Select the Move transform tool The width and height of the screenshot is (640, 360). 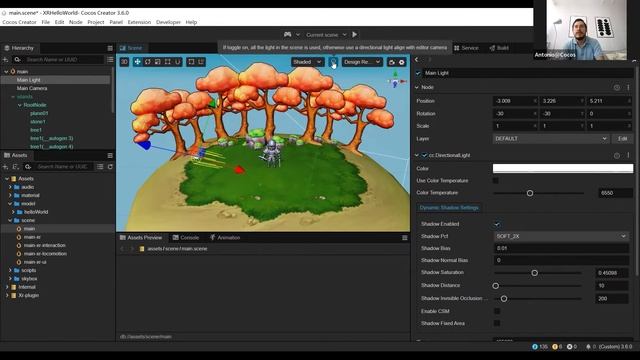point(138,62)
